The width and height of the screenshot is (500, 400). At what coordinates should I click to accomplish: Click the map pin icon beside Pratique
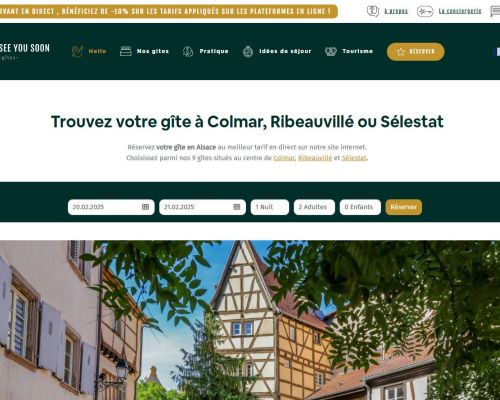[188, 51]
